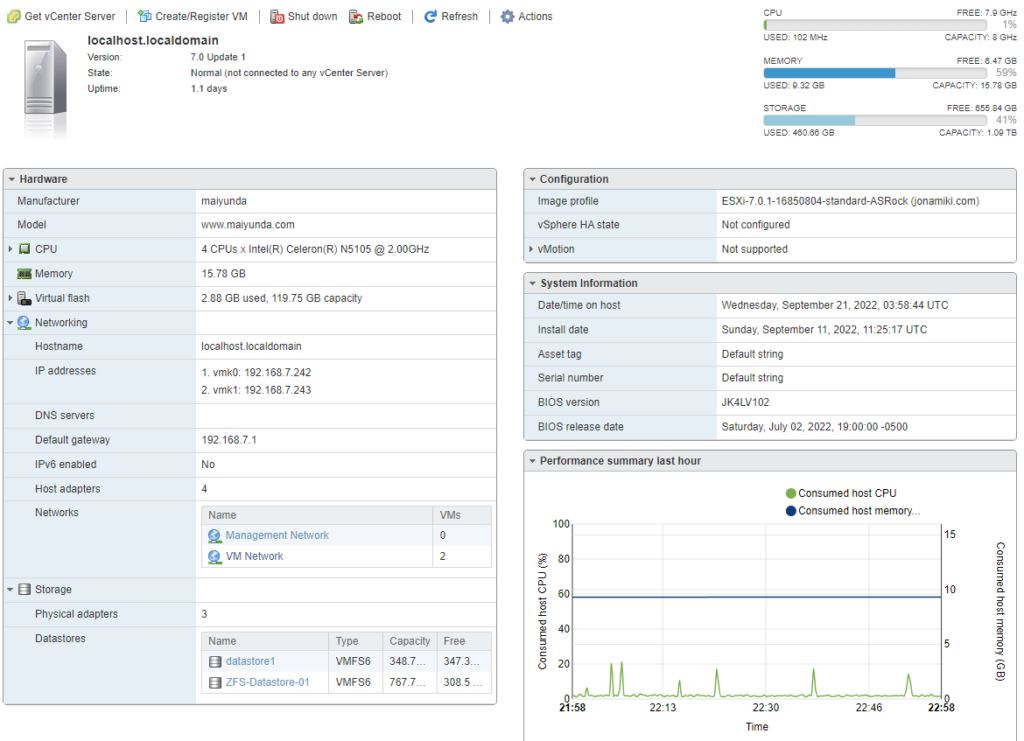This screenshot has width=1024, height=741.
Task: Open the Actions menu
Action: click(x=526, y=16)
